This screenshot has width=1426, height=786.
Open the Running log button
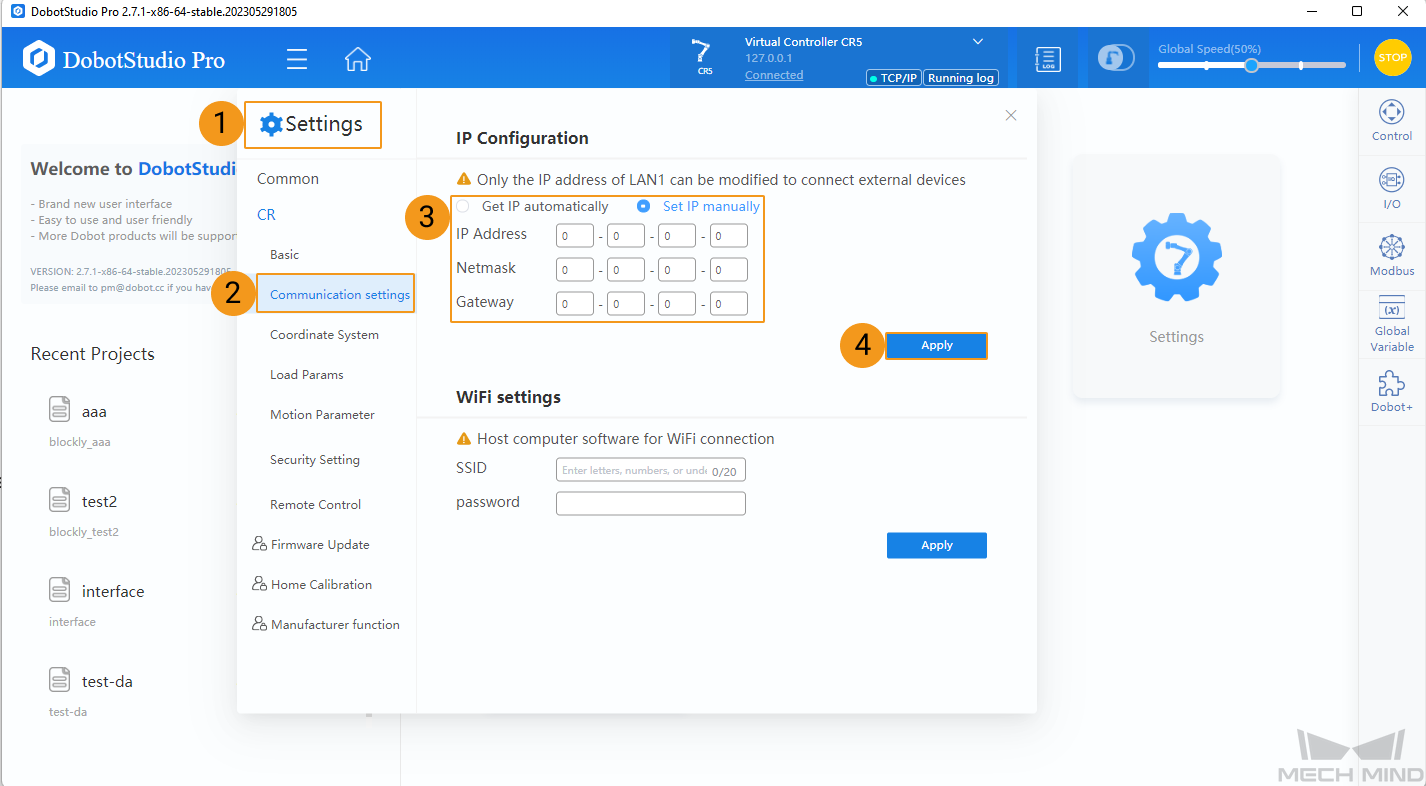pos(961,78)
